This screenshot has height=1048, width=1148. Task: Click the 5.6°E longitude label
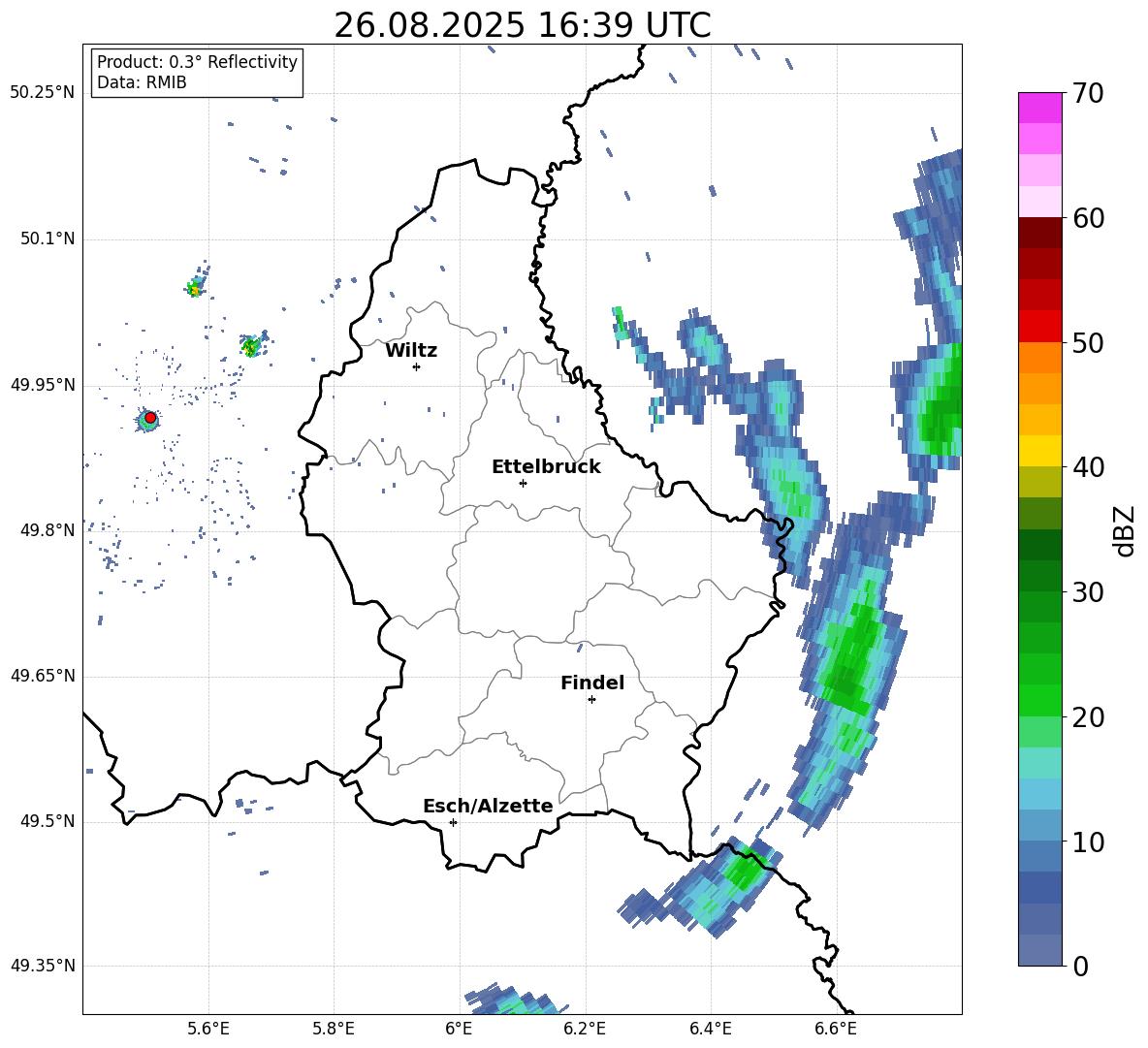(x=208, y=1029)
